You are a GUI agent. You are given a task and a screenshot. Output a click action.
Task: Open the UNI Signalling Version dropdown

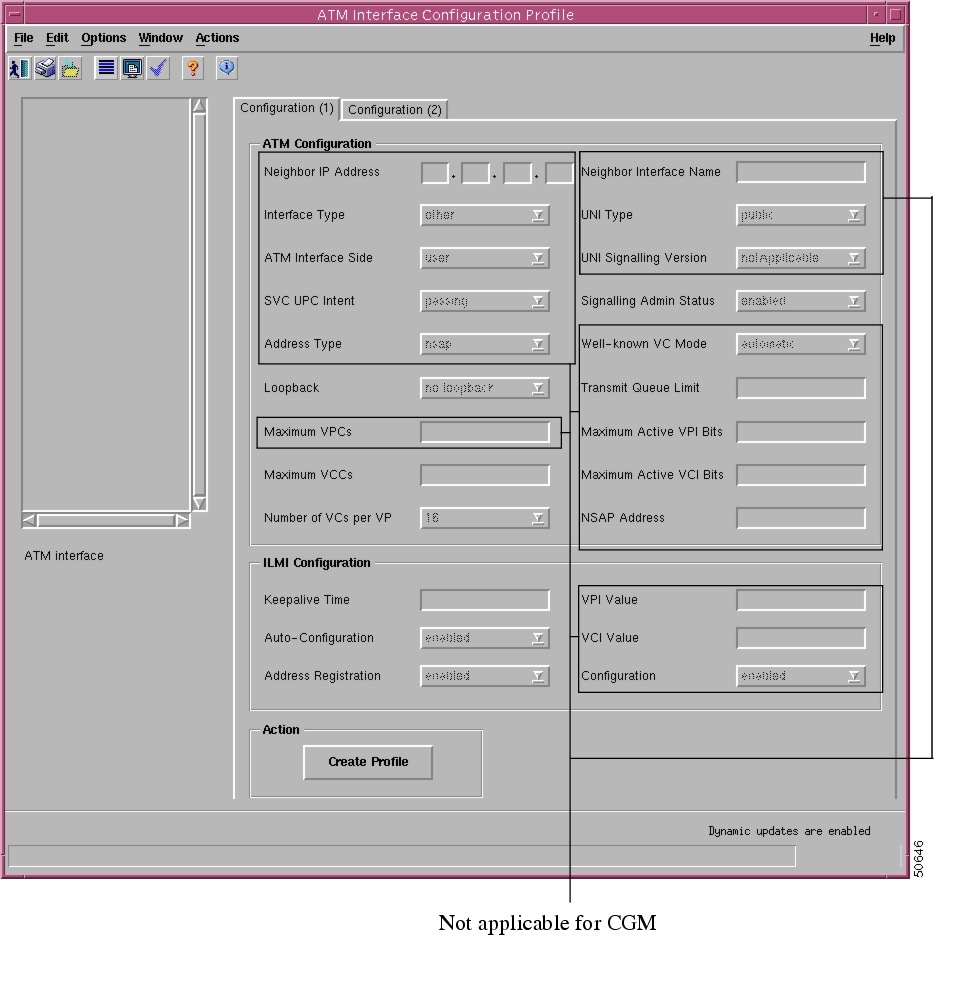click(801, 258)
